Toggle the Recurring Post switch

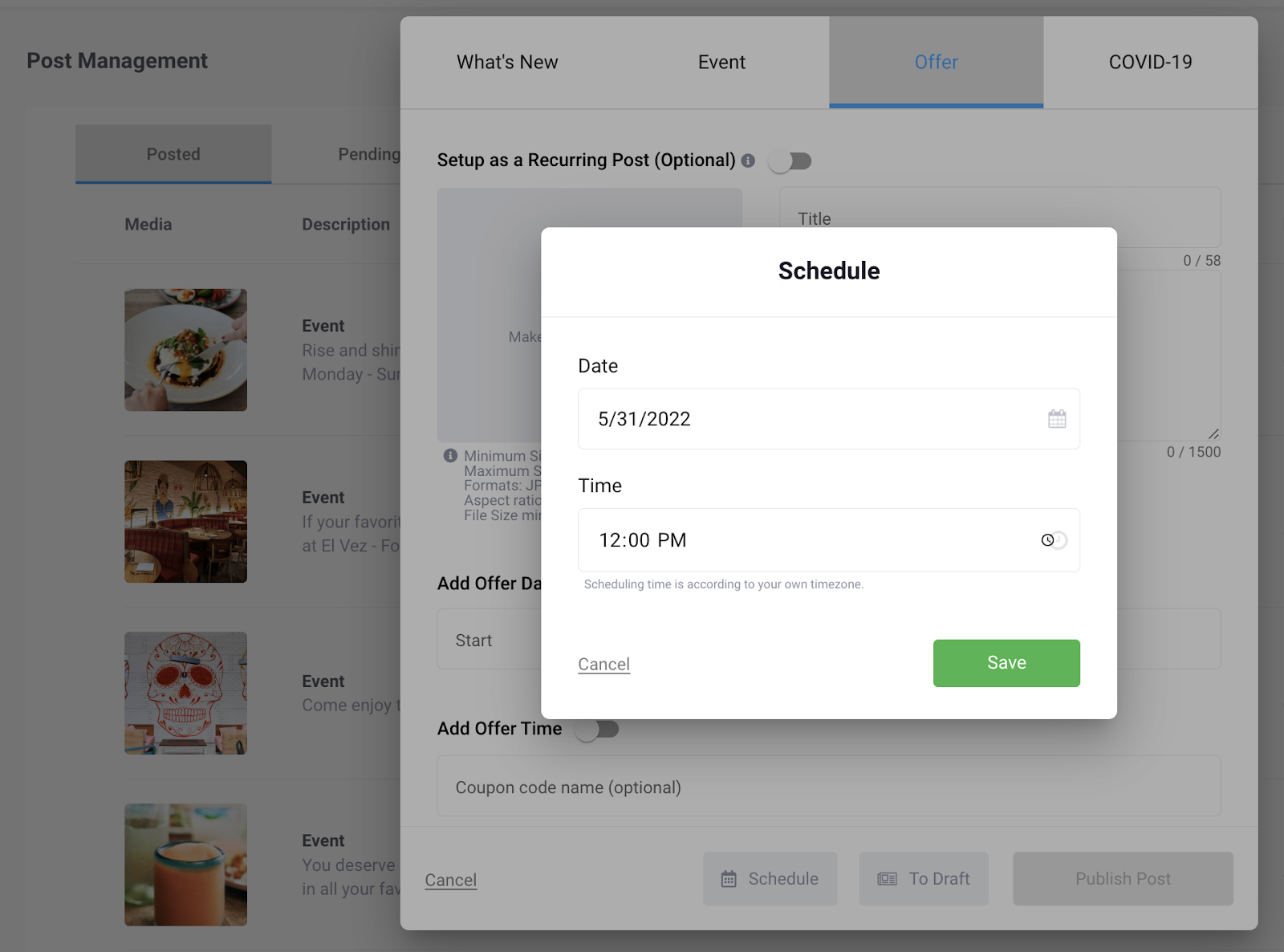790,161
